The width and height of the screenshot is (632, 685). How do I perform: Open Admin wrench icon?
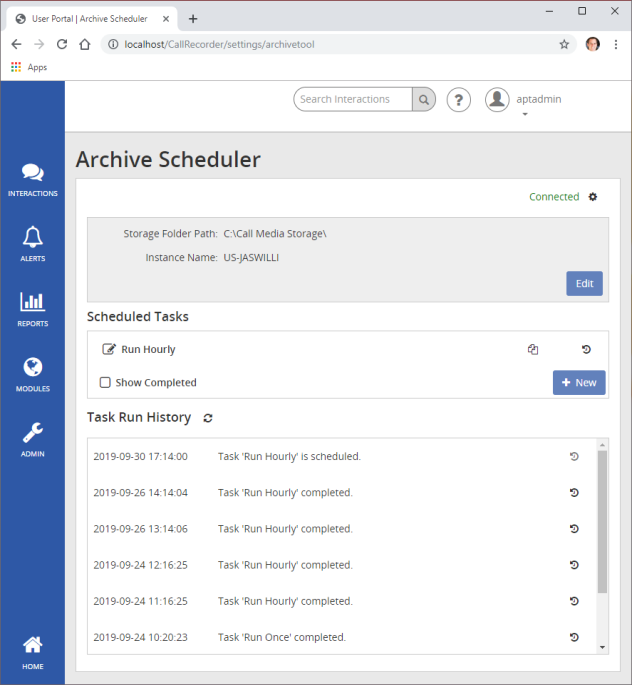point(32,438)
